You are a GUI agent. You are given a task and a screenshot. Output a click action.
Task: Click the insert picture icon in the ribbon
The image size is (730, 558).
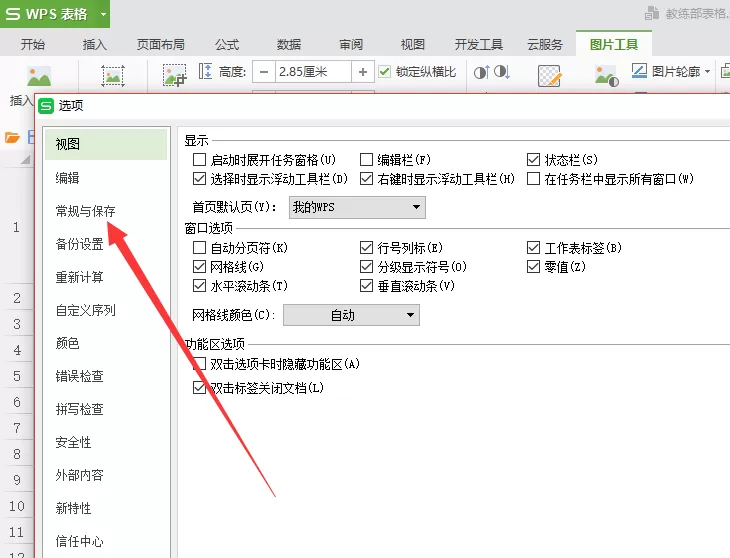coord(39,76)
